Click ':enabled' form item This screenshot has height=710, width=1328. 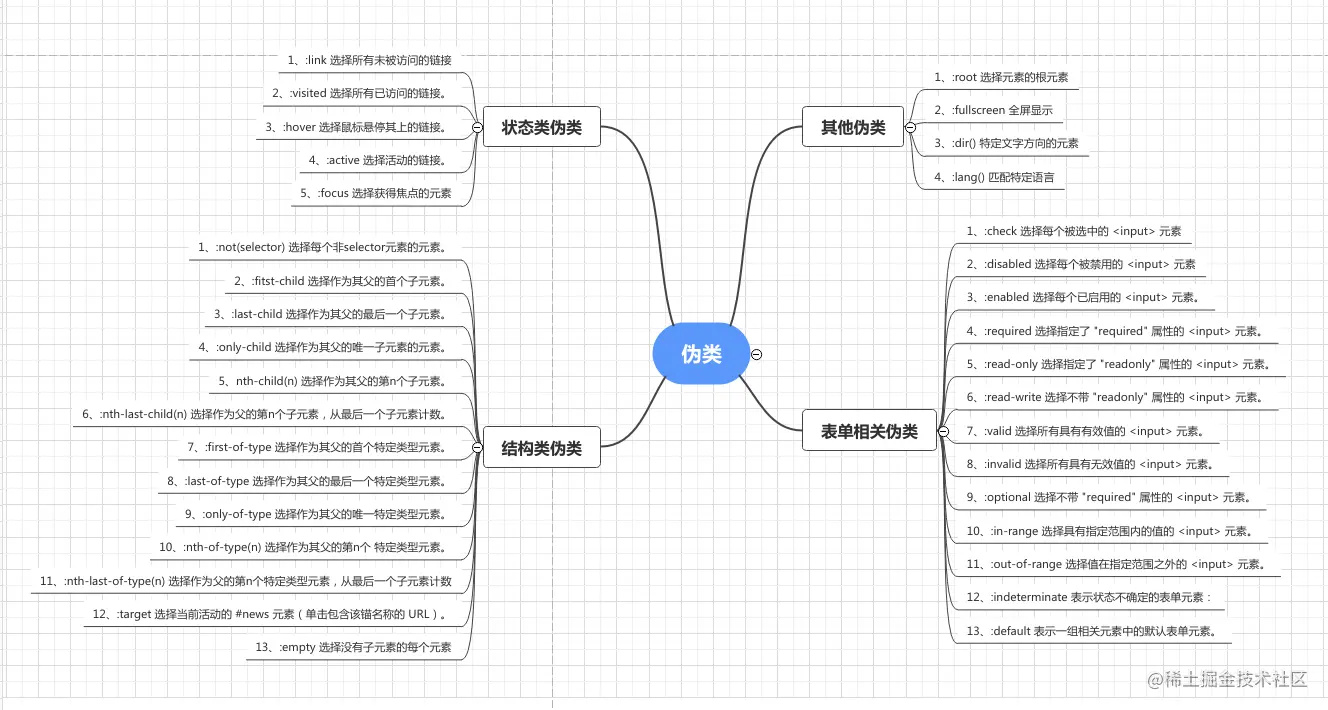coord(1083,297)
